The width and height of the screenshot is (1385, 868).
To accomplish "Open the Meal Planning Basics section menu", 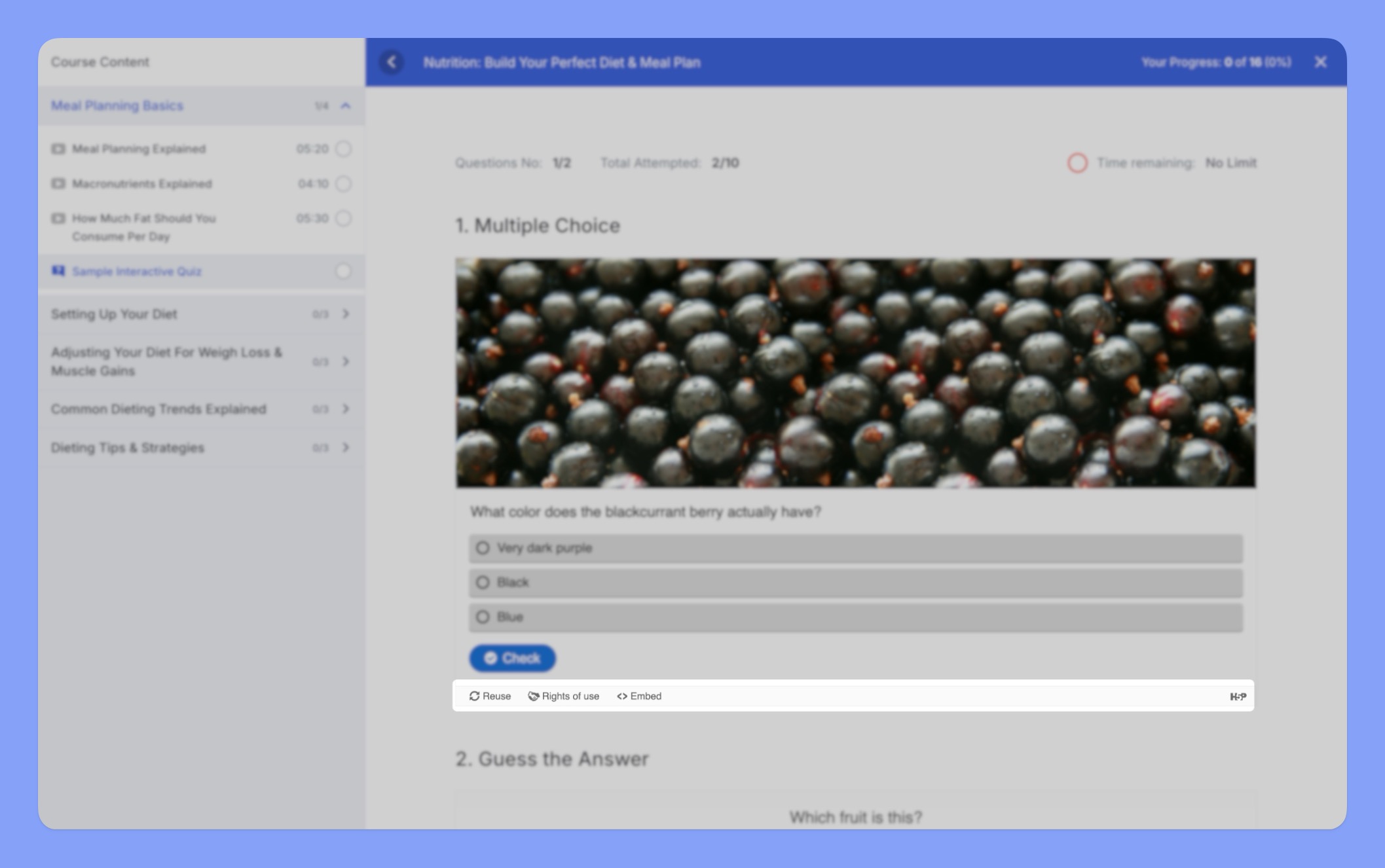I will (343, 105).
